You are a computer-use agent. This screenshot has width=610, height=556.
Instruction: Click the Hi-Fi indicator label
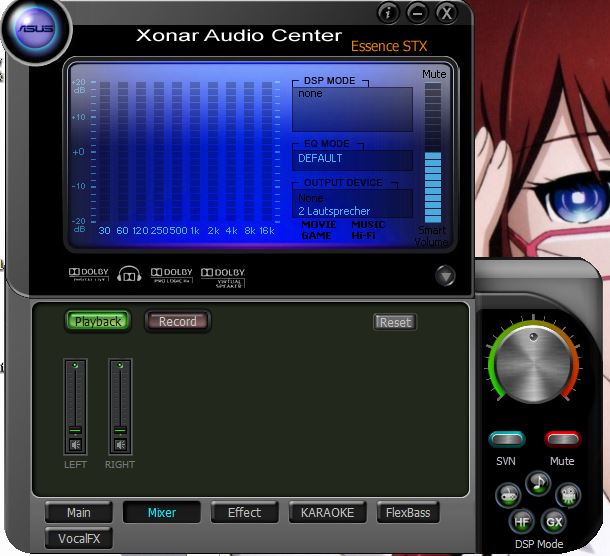(x=363, y=236)
